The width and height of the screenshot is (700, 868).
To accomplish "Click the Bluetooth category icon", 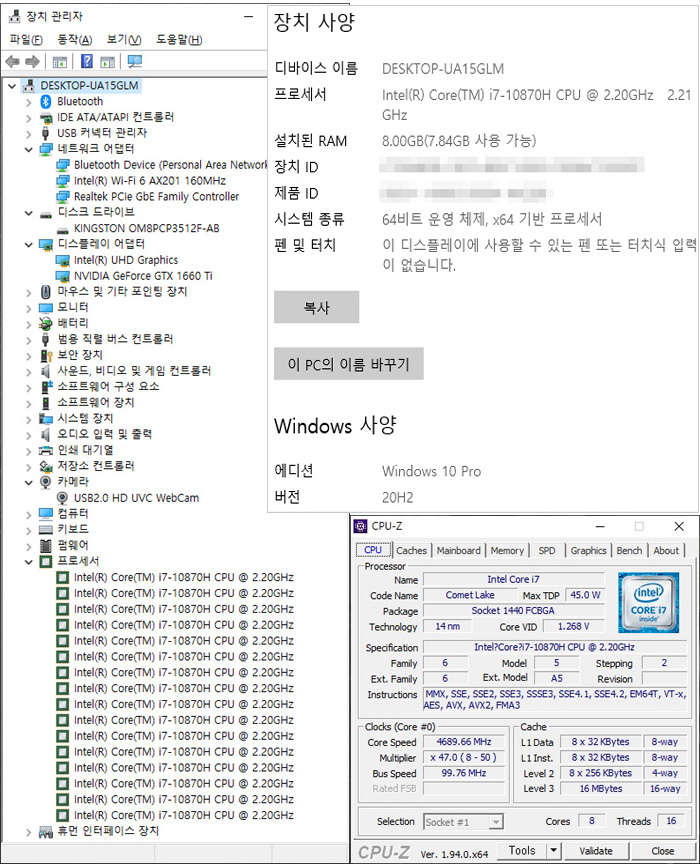I will (x=46, y=101).
